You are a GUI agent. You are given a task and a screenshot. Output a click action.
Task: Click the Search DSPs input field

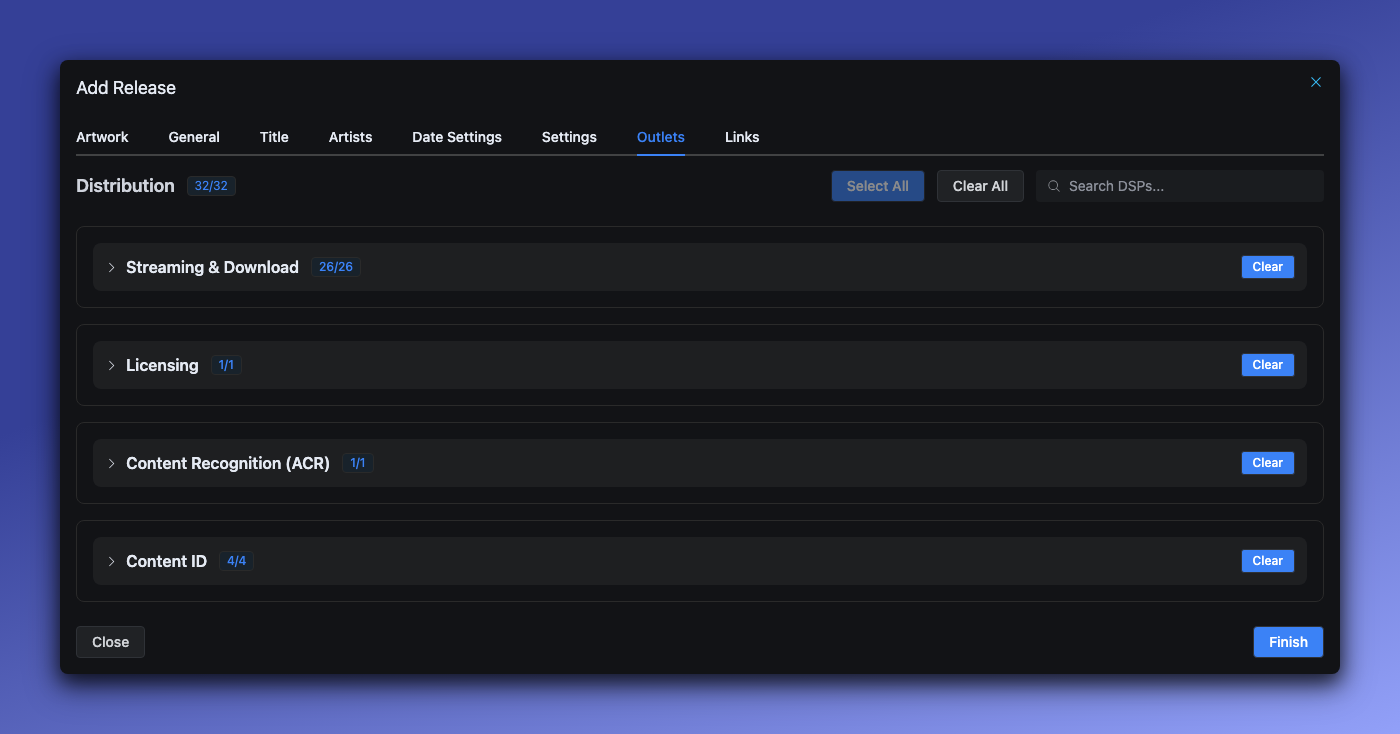click(1190, 186)
